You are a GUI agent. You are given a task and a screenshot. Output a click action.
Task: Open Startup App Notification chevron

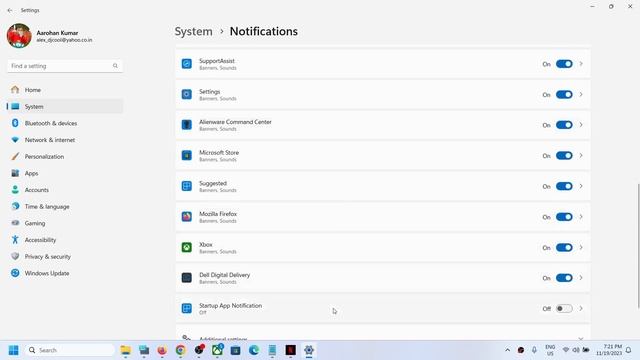pos(581,309)
